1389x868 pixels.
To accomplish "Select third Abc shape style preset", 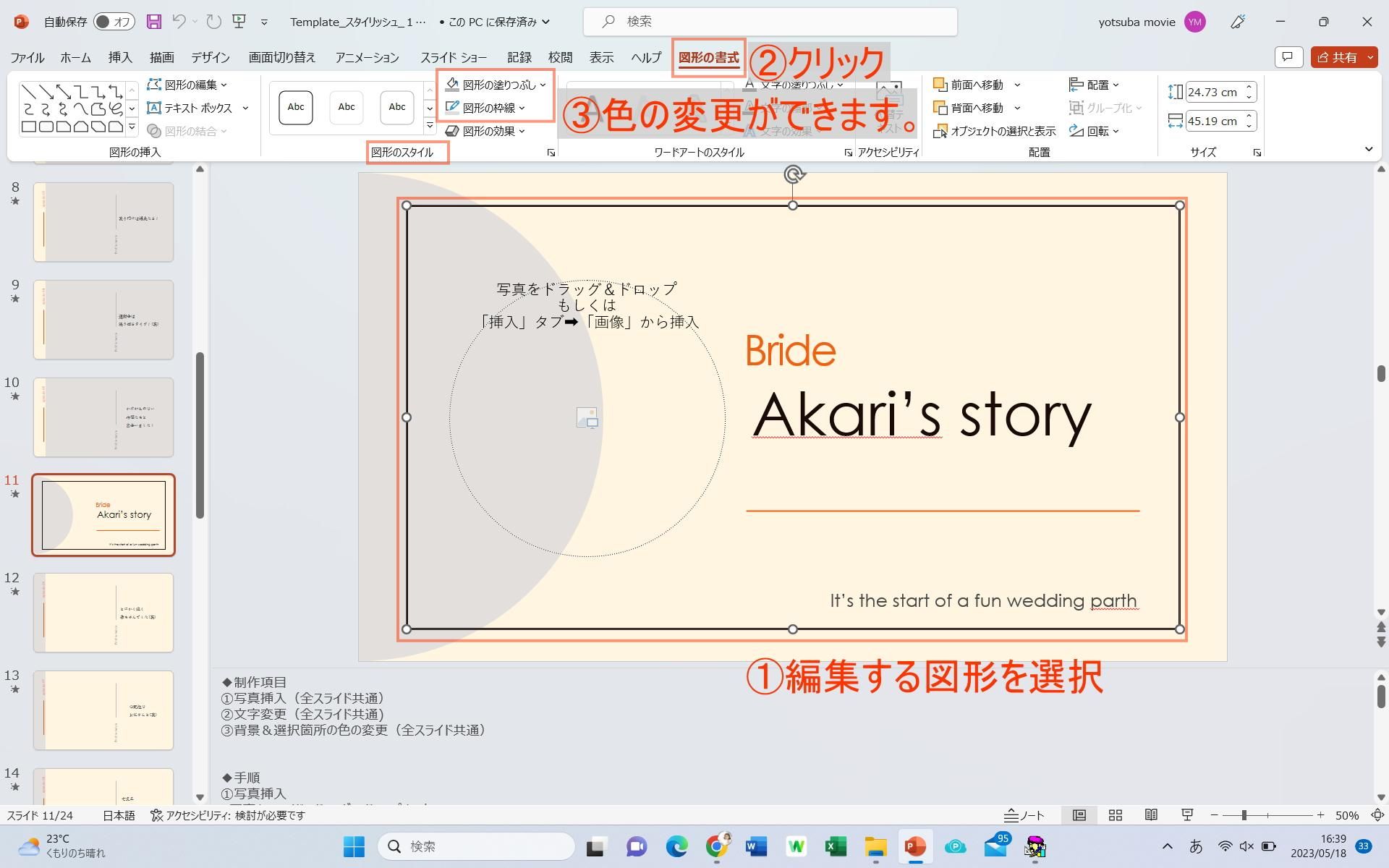I will [397, 107].
